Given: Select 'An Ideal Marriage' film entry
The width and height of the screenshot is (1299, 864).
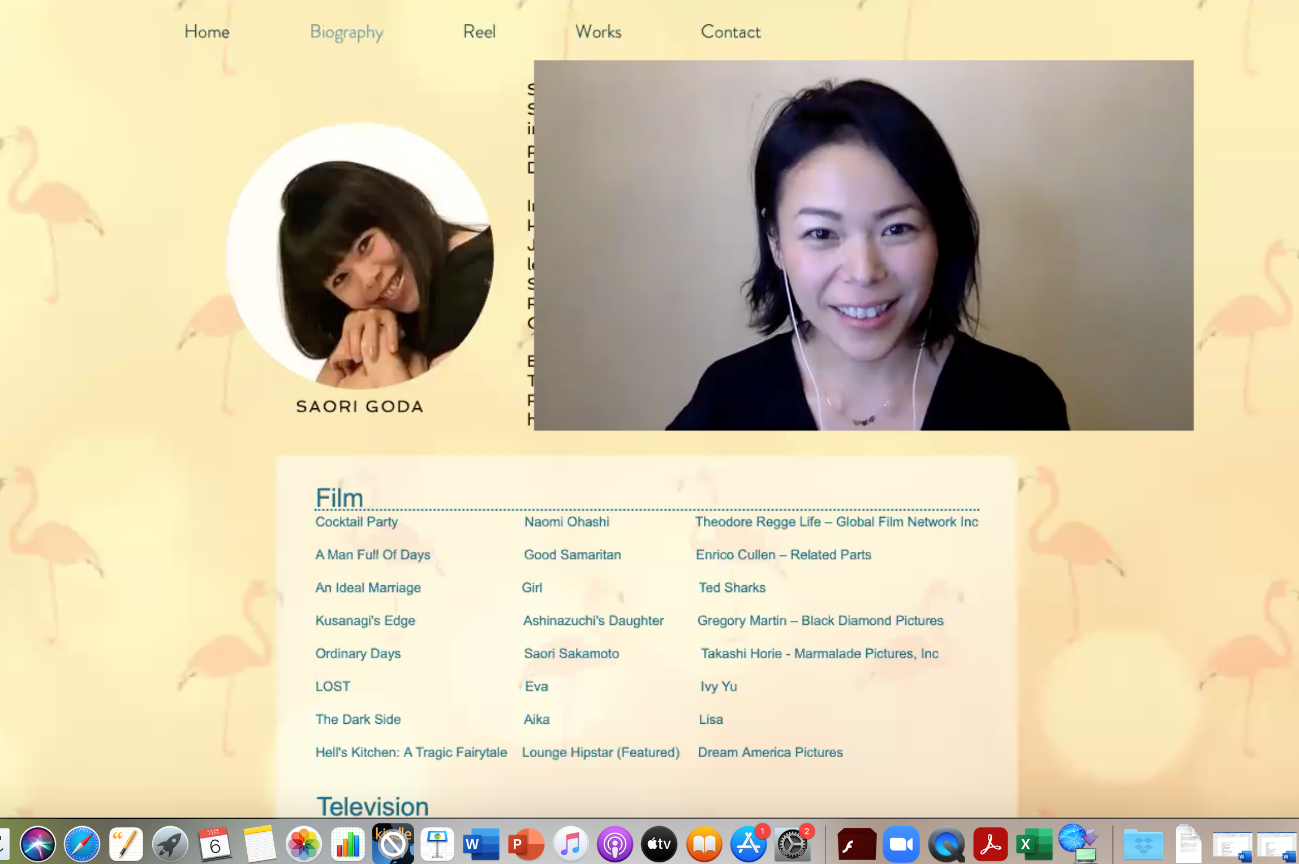Looking at the screenshot, I should [x=368, y=588].
